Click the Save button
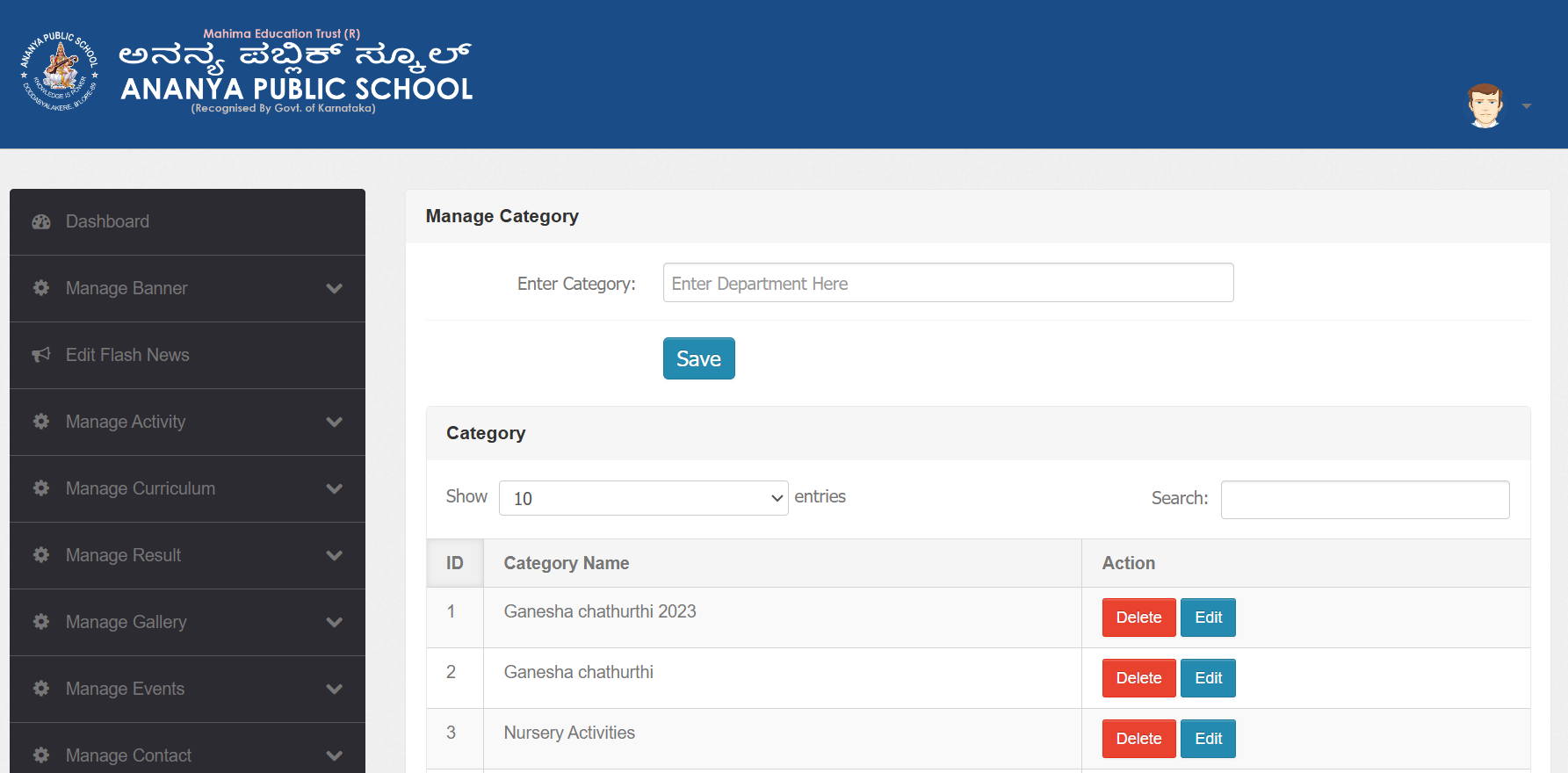The image size is (1568, 773). (698, 358)
